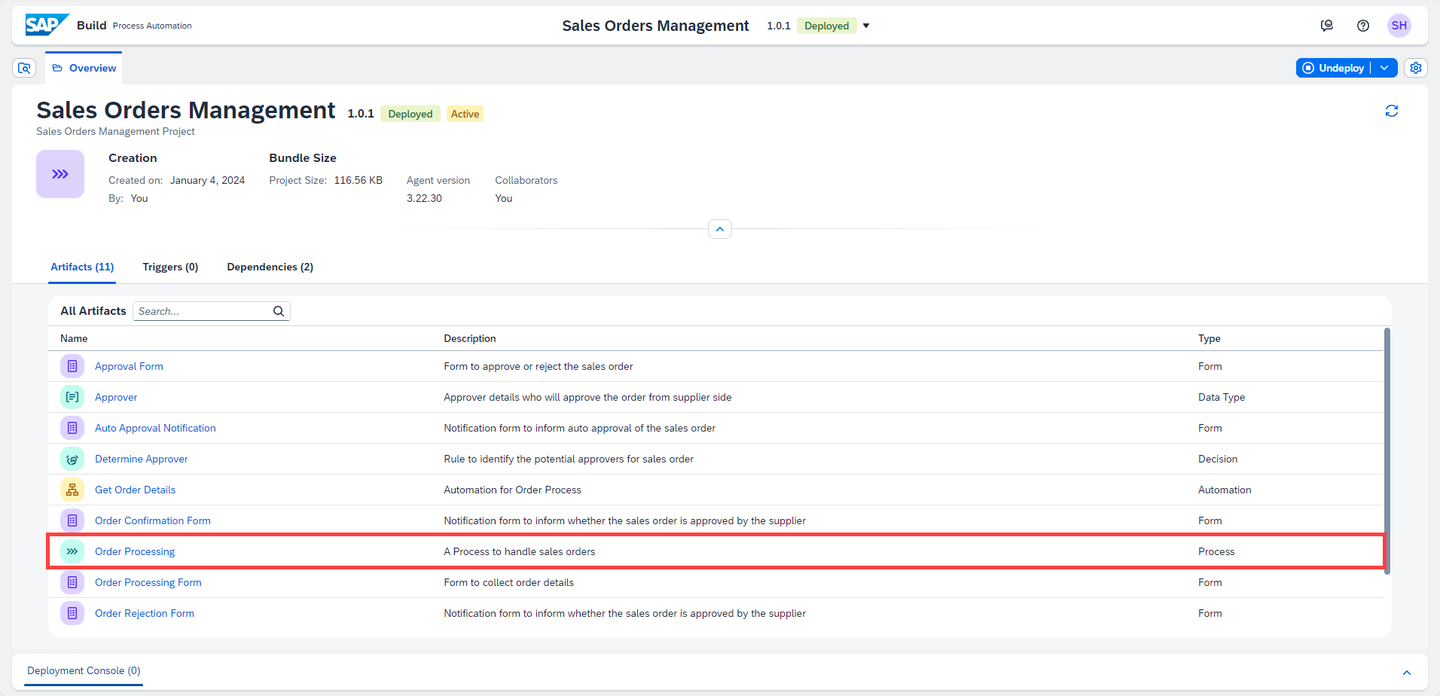Open the Get Order Details link
This screenshot has width=1440, height=696.
[x=135, y=491]
